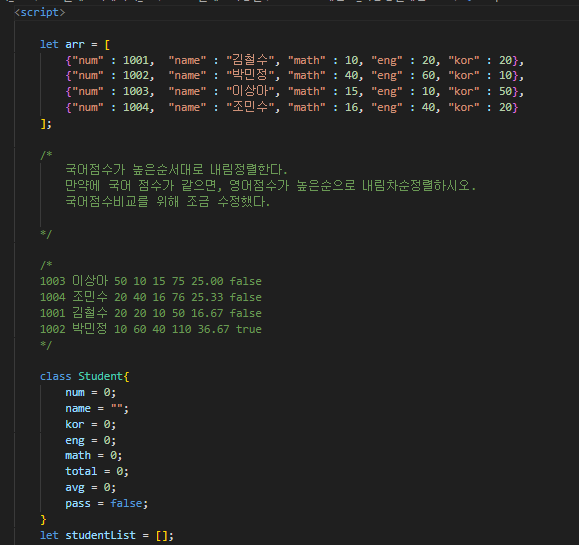
Task: Click the number 1001 in the first object
Action: 136,60
